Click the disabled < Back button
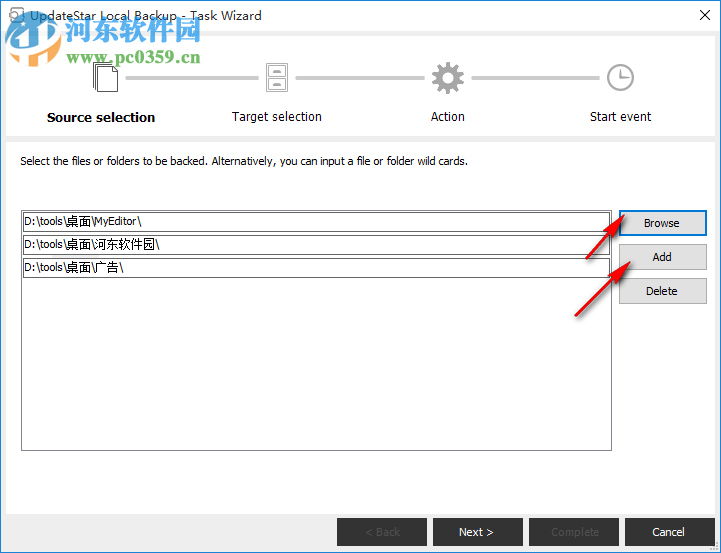721x553 pixels. pos(382,532)
